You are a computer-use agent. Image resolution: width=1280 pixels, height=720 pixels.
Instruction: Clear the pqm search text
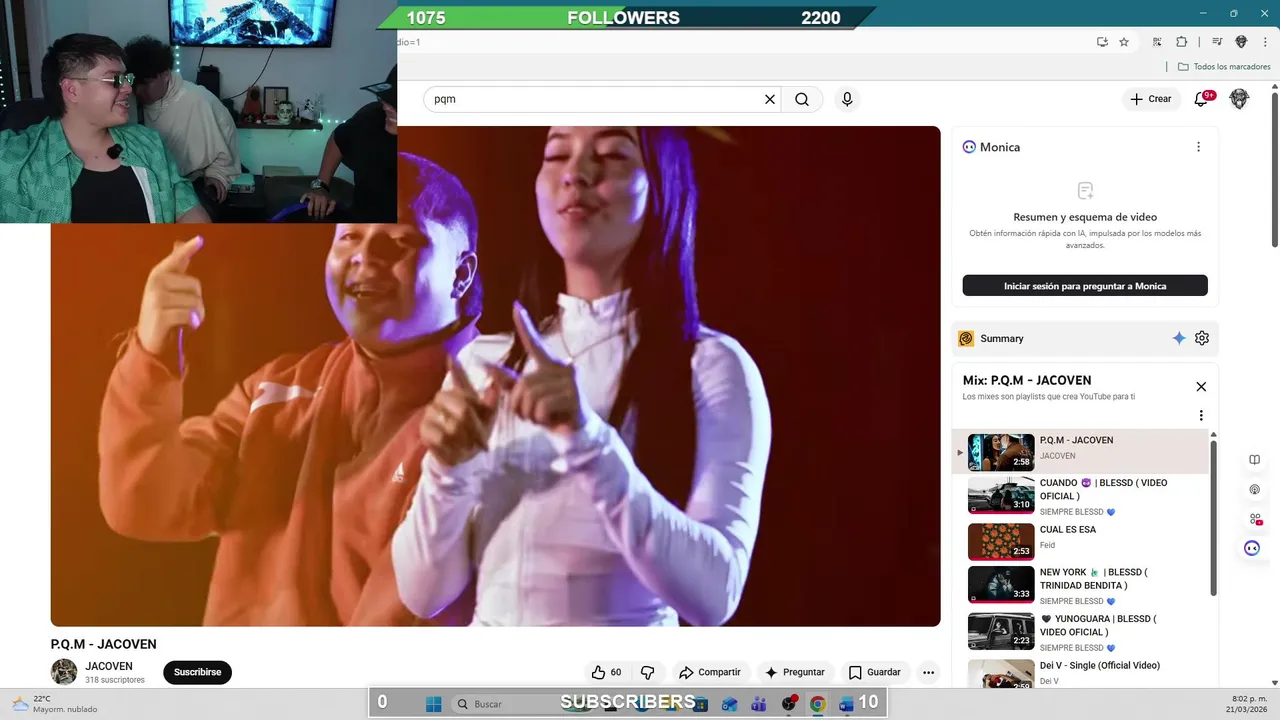770,99
